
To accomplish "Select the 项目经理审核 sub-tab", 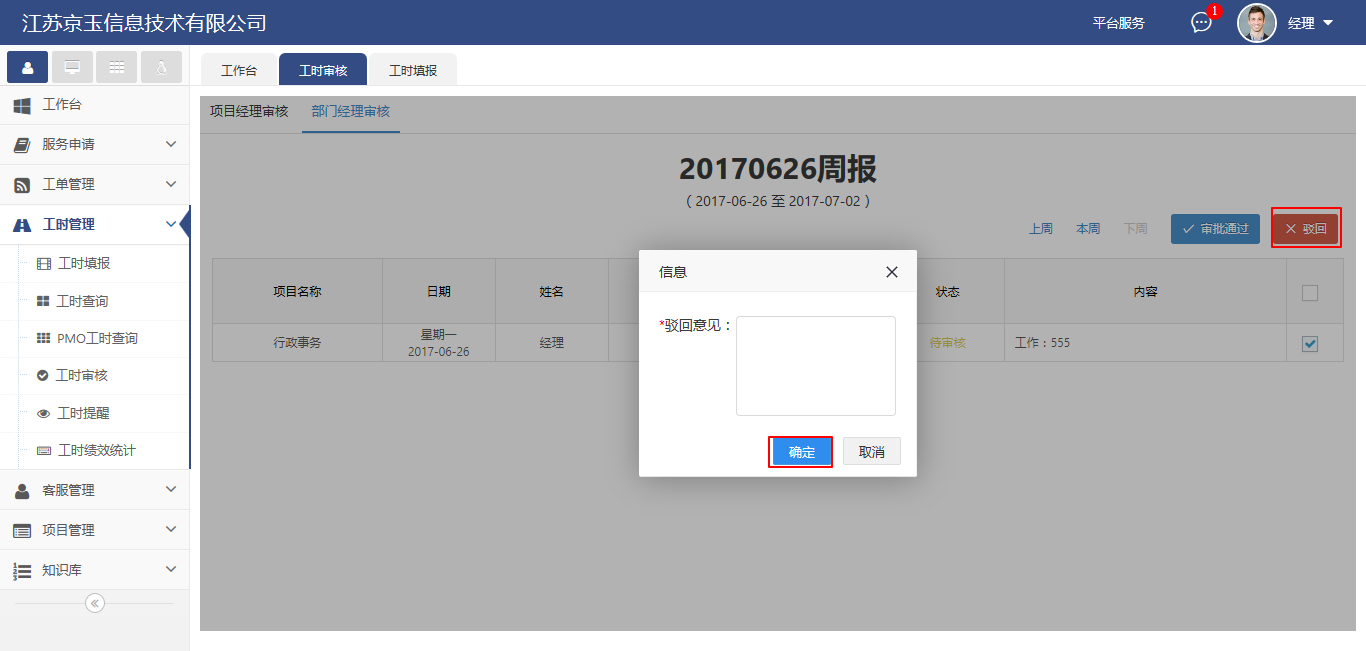I will pos(249,111).
